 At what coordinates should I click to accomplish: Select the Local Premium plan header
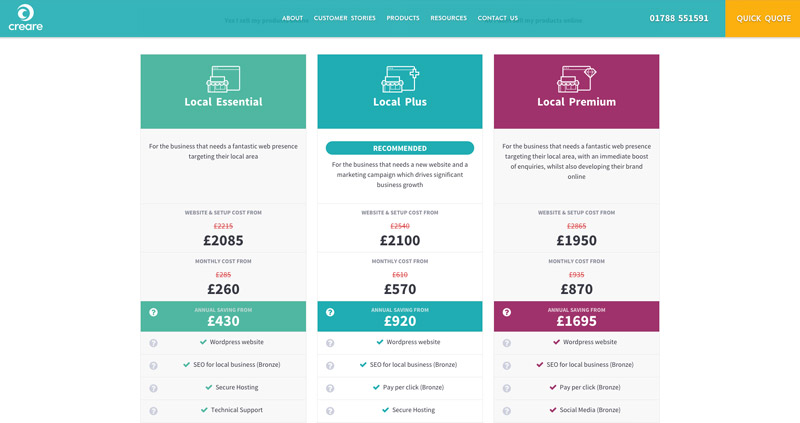pos(577,91)
